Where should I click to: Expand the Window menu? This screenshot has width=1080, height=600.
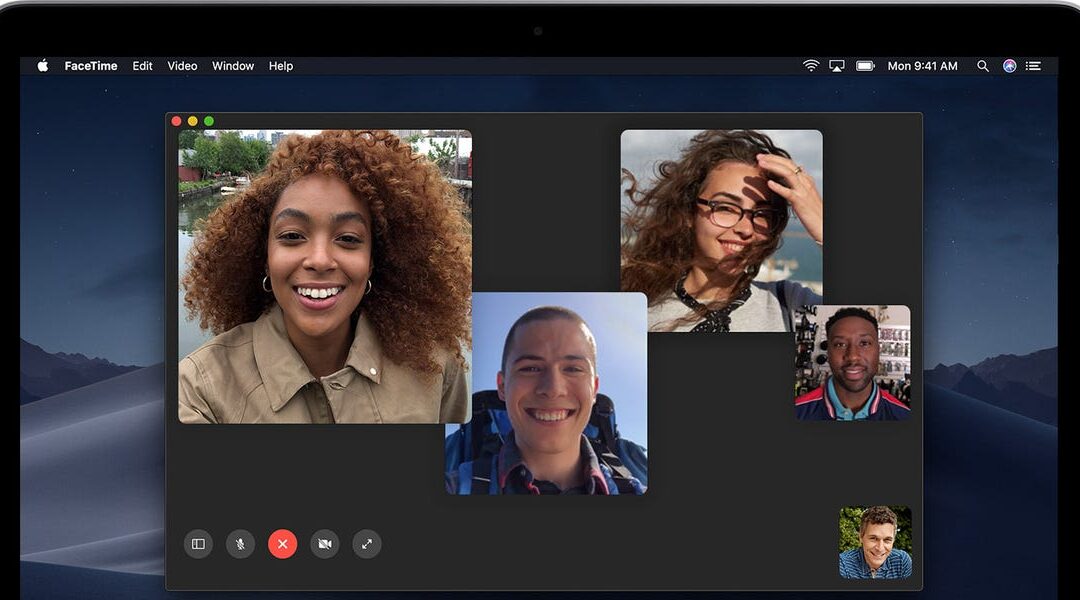point(233,66)
